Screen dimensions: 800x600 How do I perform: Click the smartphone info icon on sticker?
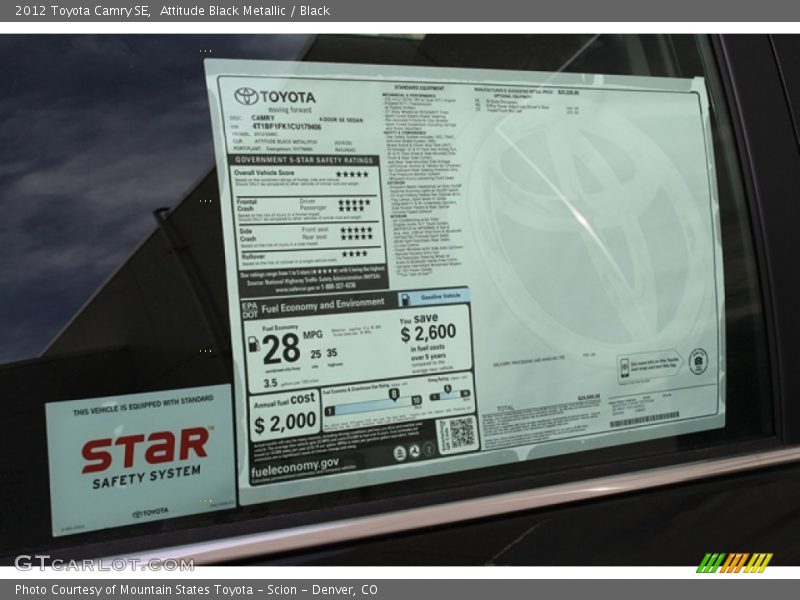point(651,364)
